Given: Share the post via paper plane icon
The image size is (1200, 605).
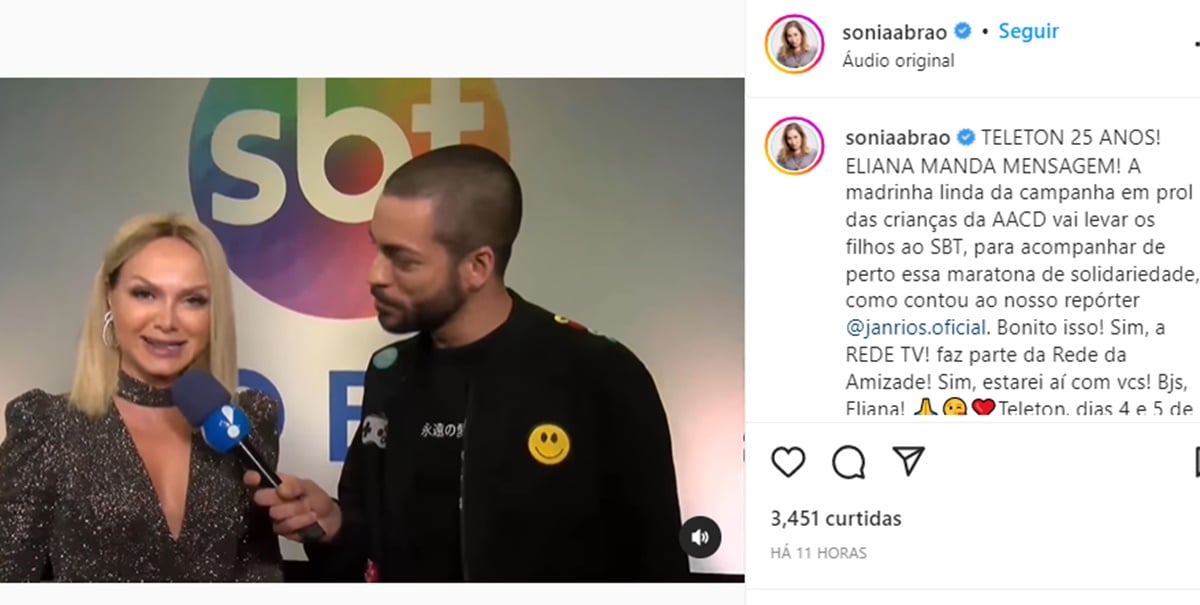Looking at the screenshot, I should tap(908, 461).
